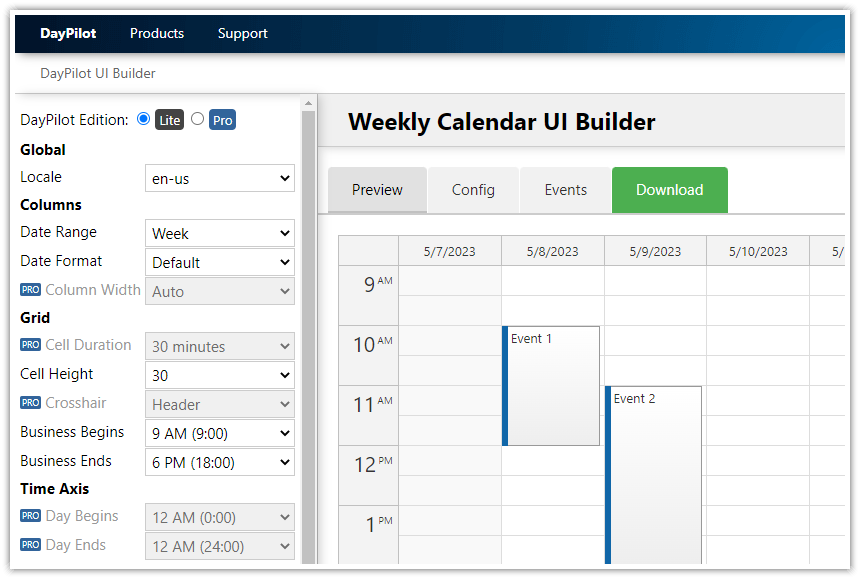The width and height of the screenshot is (860, 579).
Task: Open the Date Range dropdown
Action: [219, 232]
